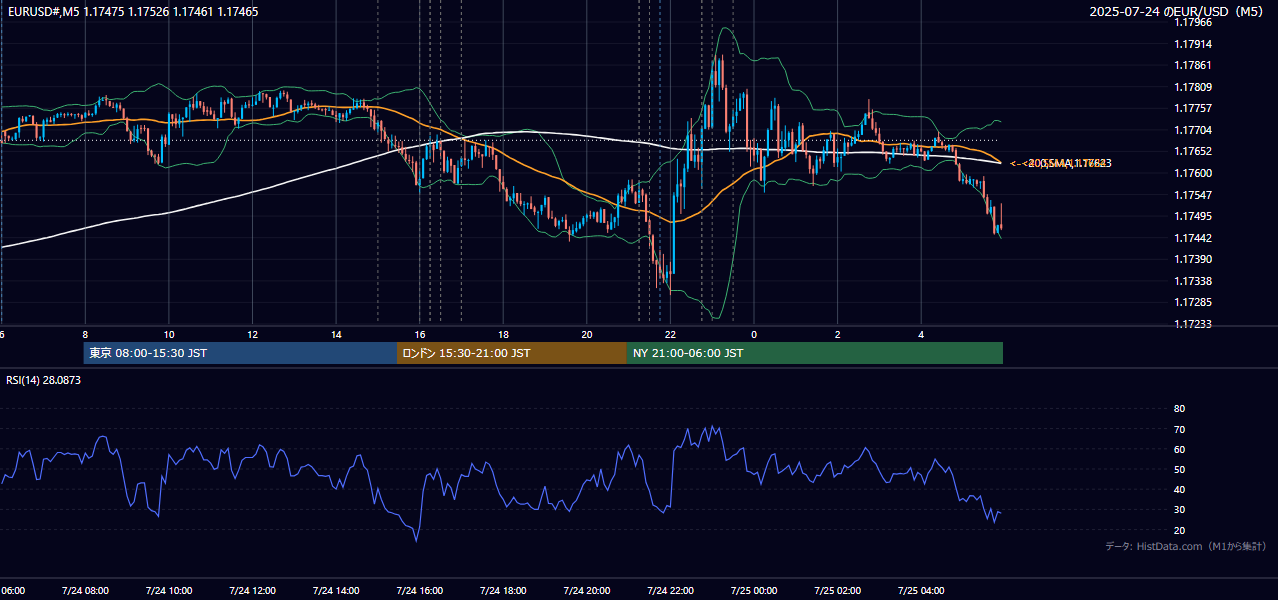Click price axis label 1.17757
Image resolution: width=1278 pixels, height=600 pixels.
point(1192,108)
